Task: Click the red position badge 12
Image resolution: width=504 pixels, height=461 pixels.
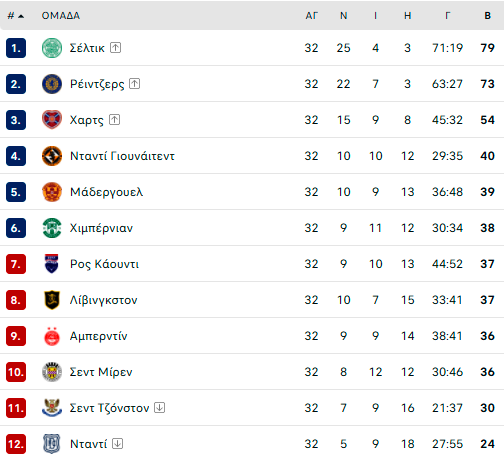Action: 16,444
